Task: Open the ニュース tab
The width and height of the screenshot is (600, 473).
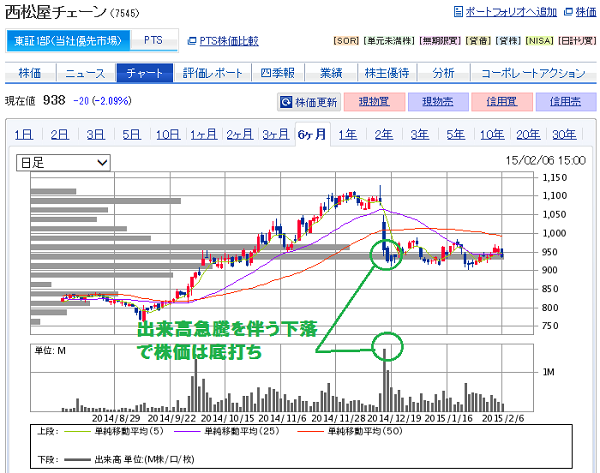Action: click(x=86, y=73)
